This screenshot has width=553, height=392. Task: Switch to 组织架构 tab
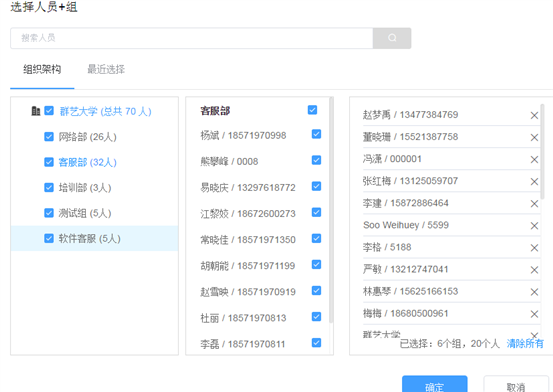pos(42,70)
